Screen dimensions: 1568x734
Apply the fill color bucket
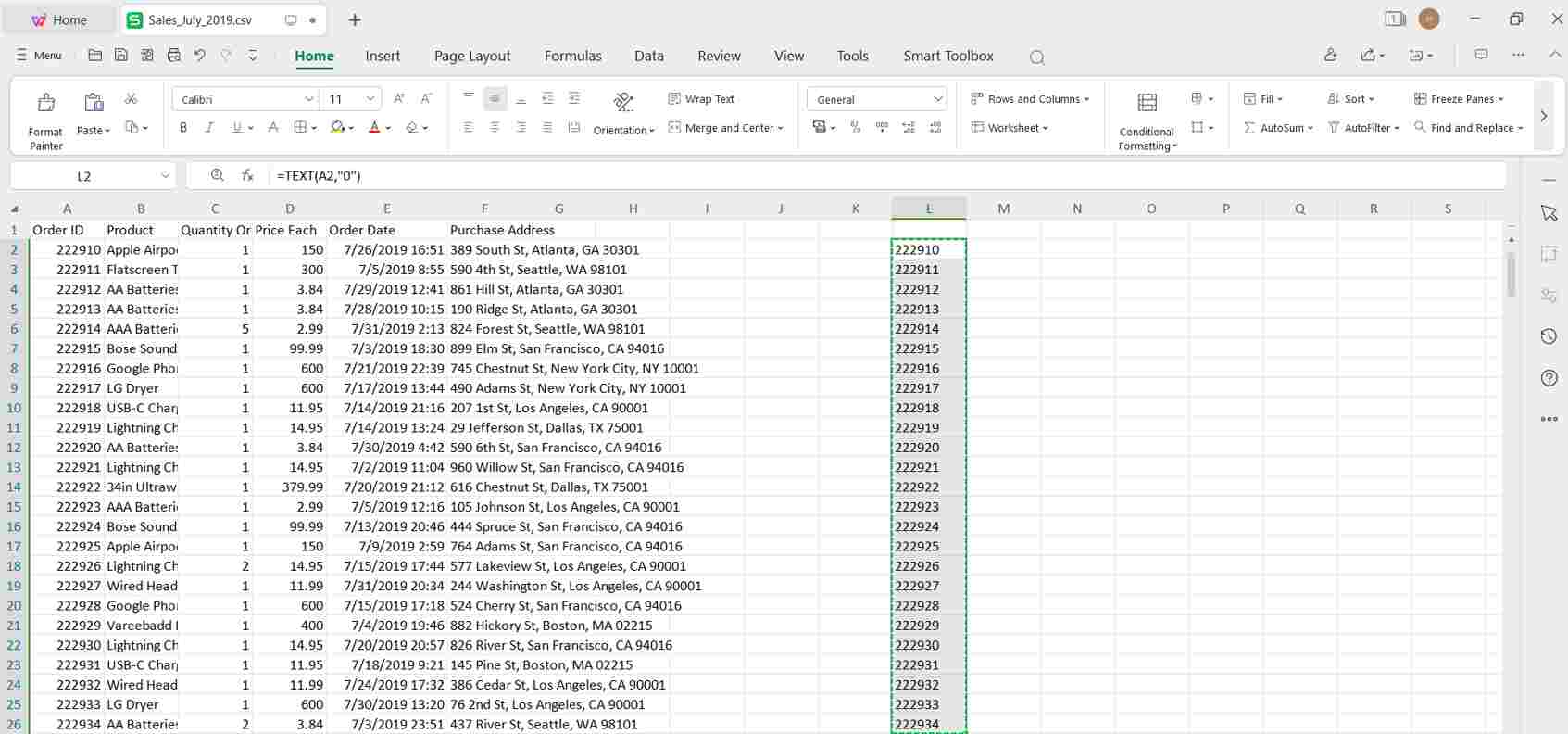(x=338, y=127)
